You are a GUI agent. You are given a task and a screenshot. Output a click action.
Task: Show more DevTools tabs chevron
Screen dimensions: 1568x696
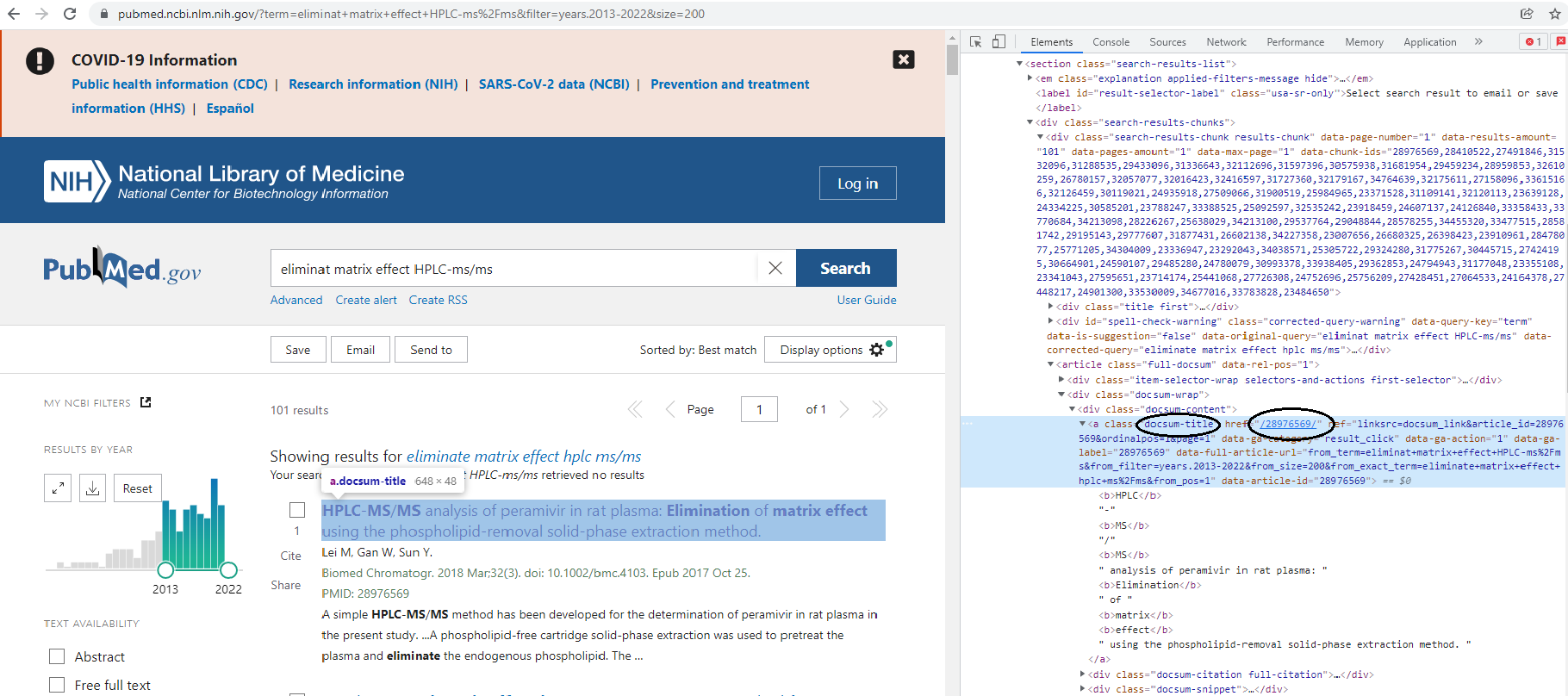pos(1478,41)
